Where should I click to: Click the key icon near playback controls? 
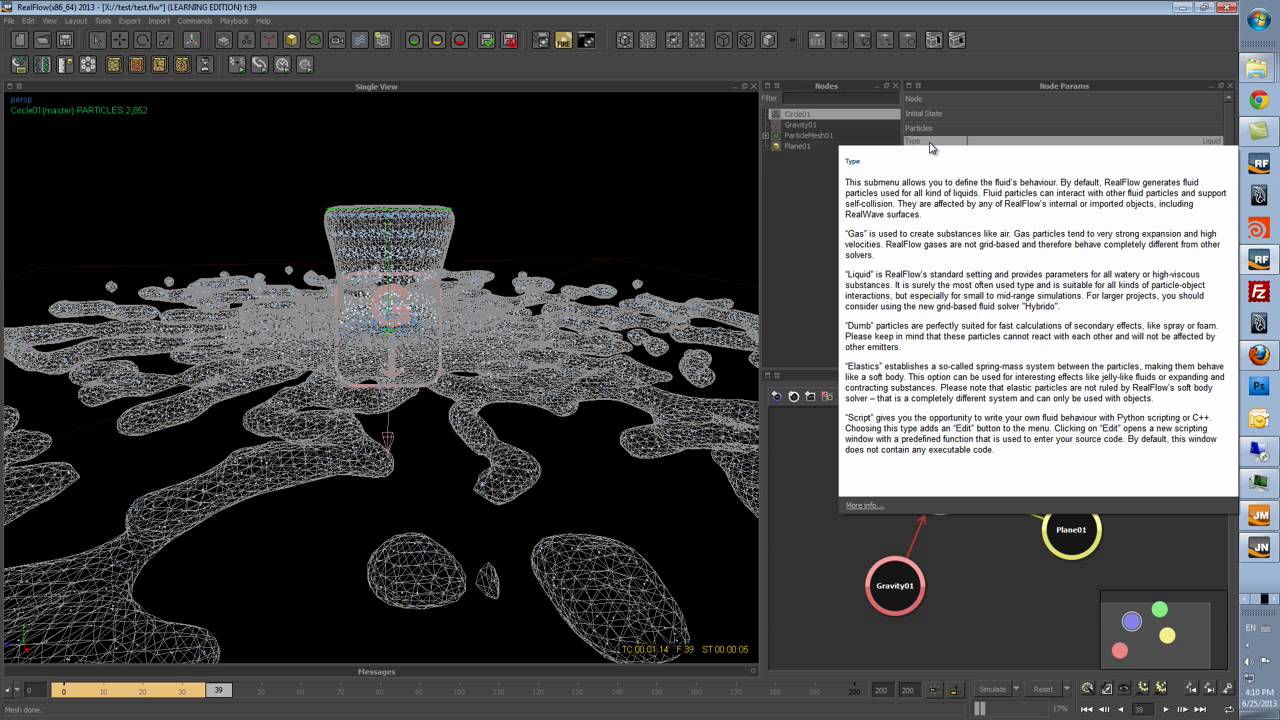[x=1228, y=688]
